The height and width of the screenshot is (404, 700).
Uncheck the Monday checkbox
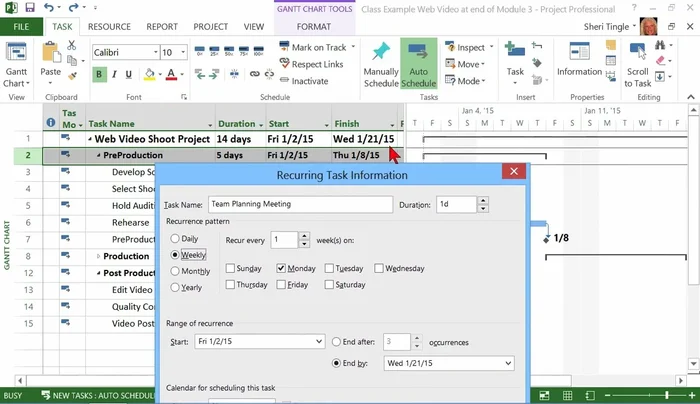tap(281, 268)
